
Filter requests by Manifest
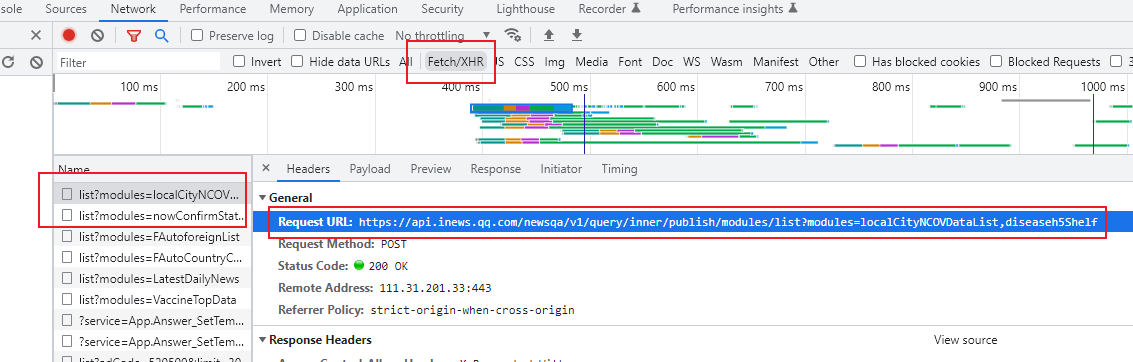[x=776, y=62]
